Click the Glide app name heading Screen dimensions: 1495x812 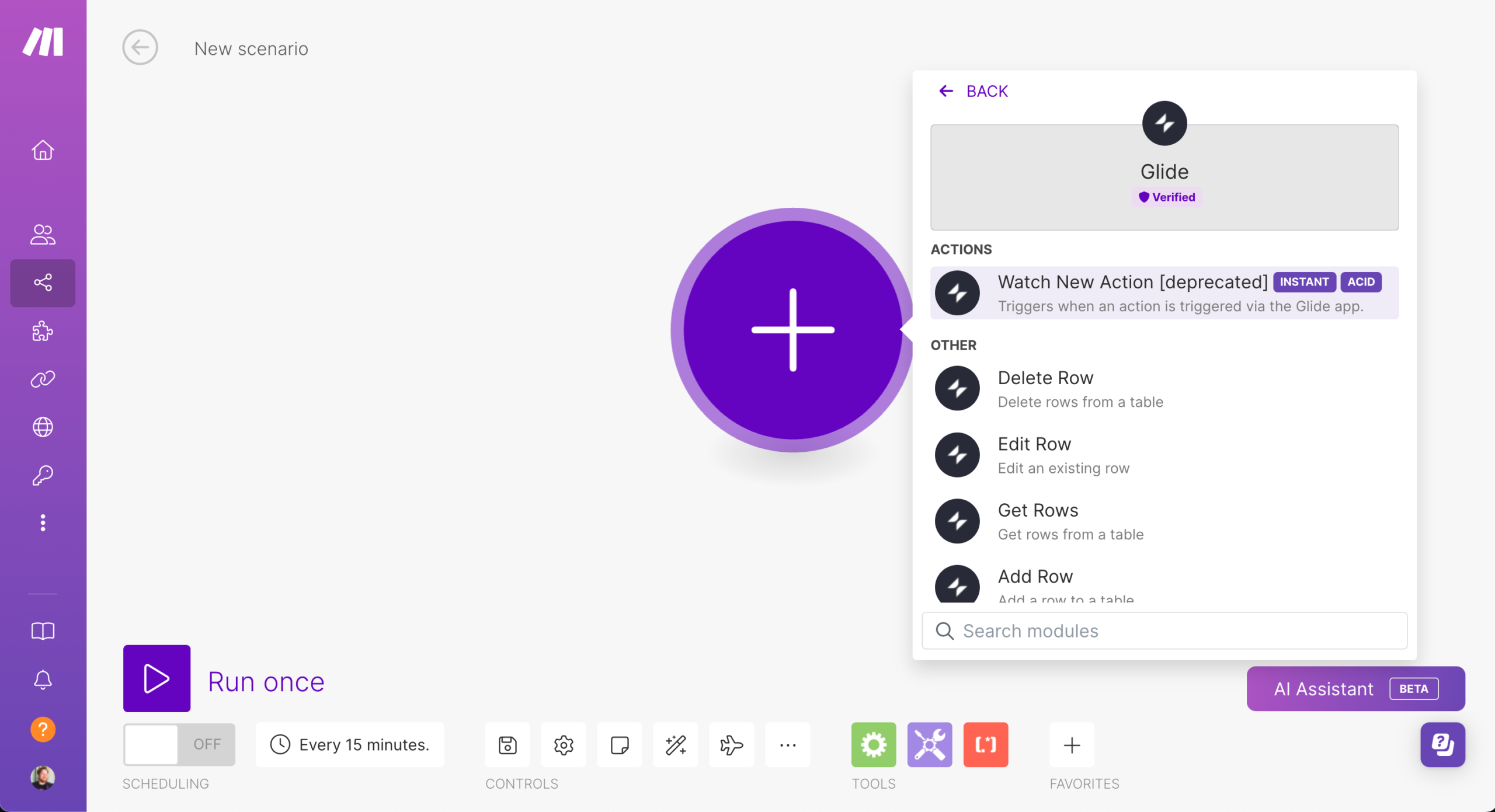1164,172
